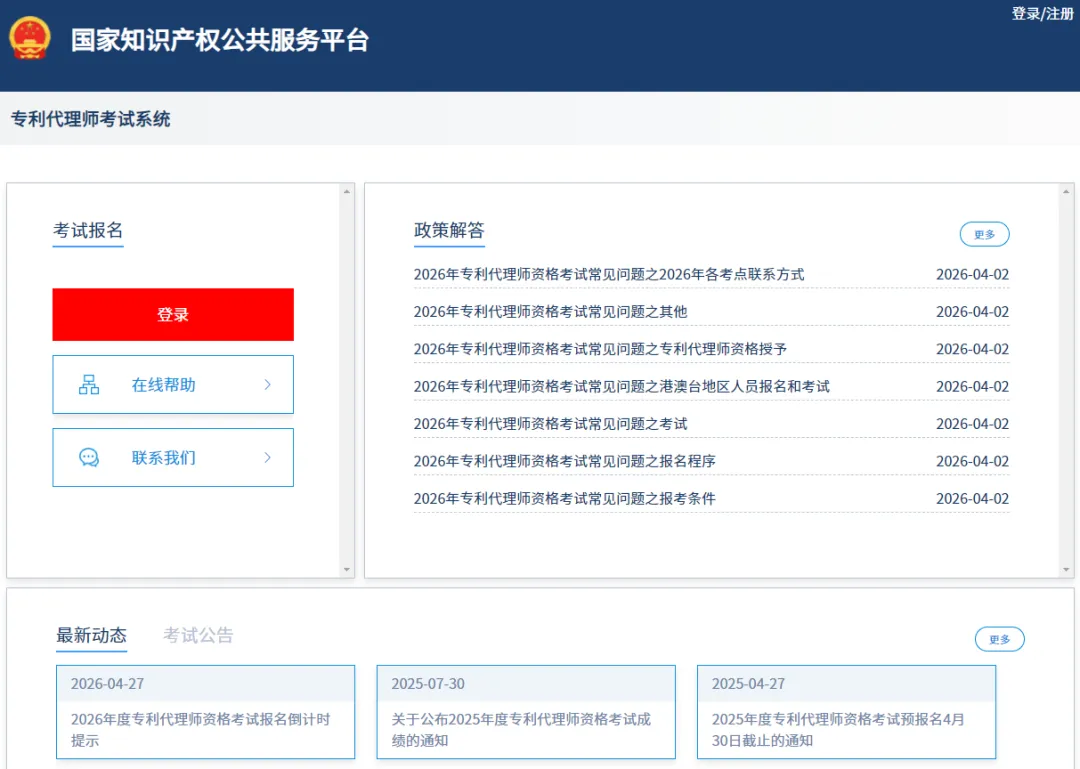Click scroll down arrow in 政策解答 panel

point(1066,570)
